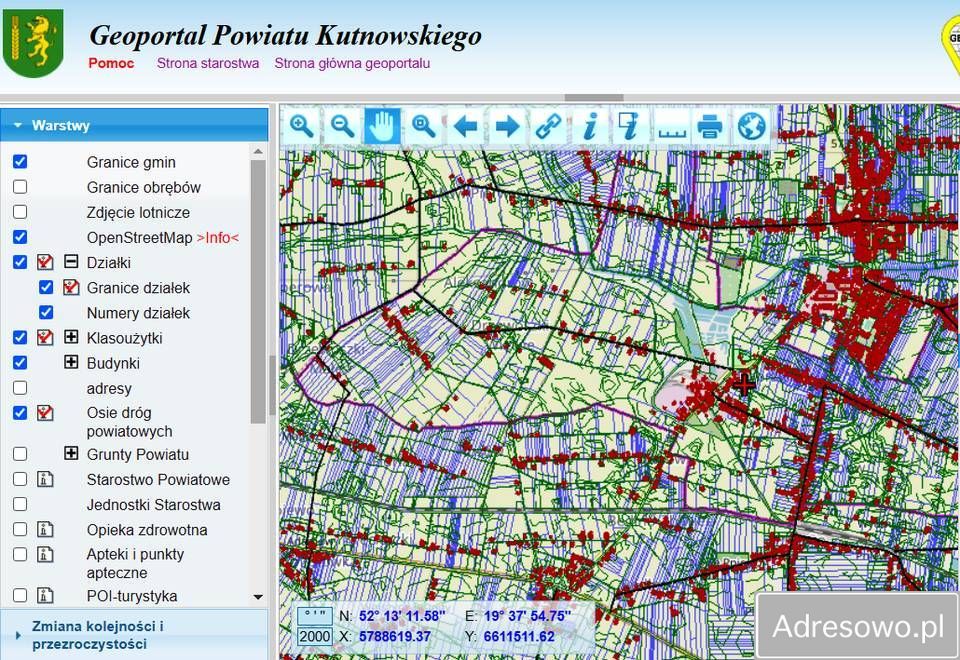Screen dimensions: 960x660
Task: Click the chain link icon in map toolbar
Action: click(547, 126)
